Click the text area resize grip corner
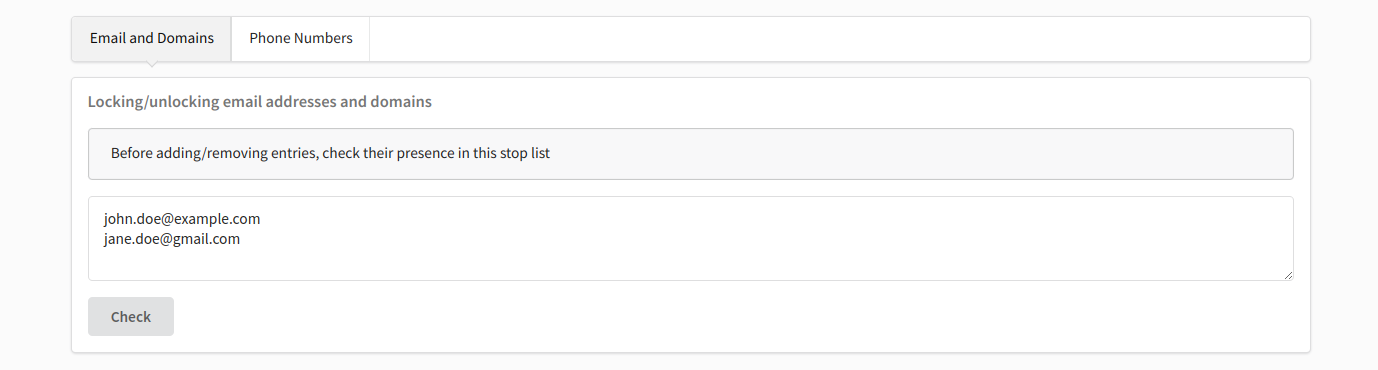The image size is (1378, 370). point(1287,274)
